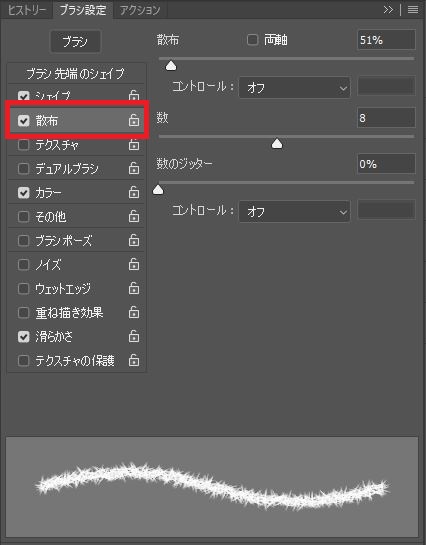Switch to the ヒストリー tab
Image resolution: width=426 pixels, height=545 pixels.
point(27,10)
